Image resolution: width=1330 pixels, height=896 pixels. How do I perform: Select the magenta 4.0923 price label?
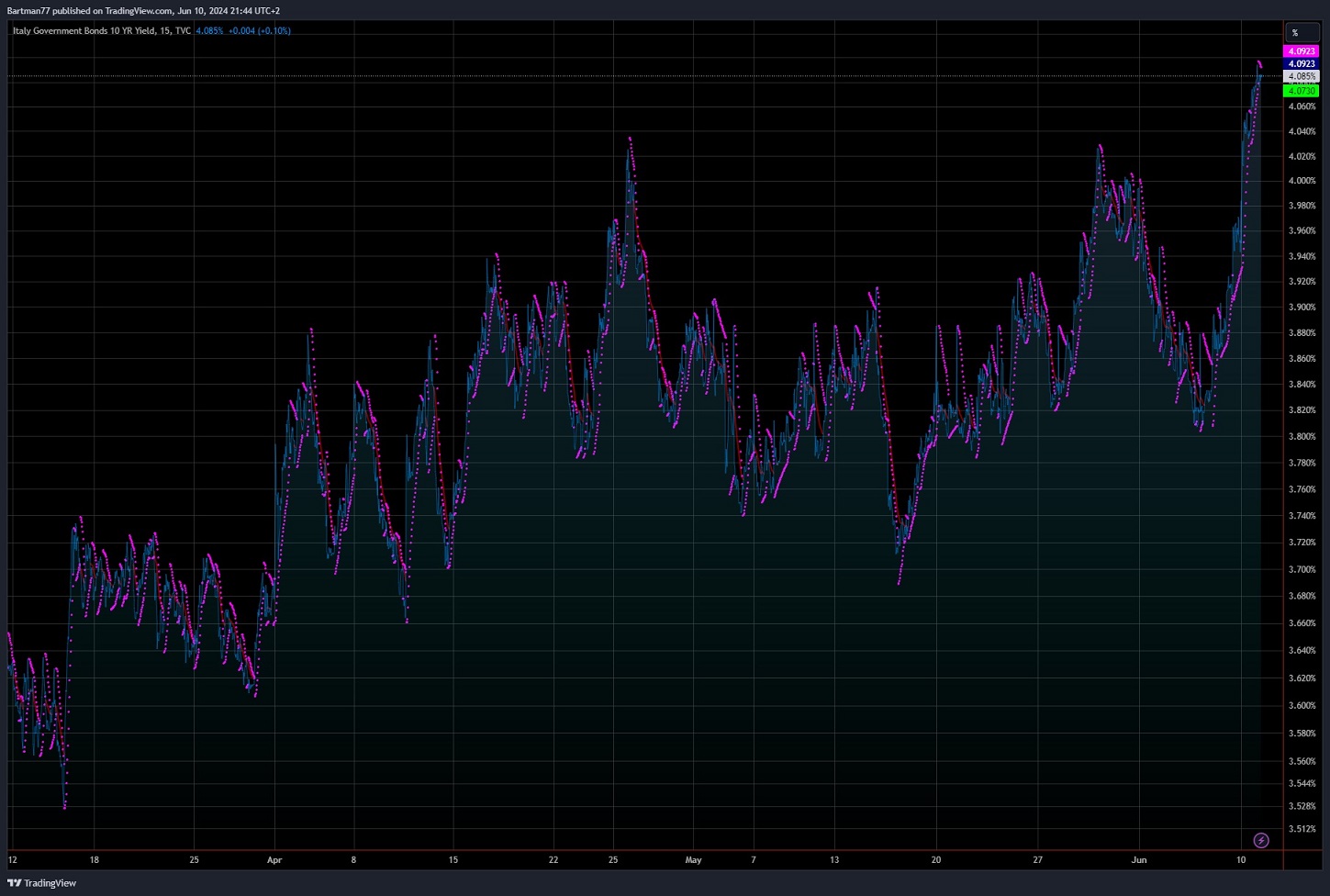click(1301, 51)
